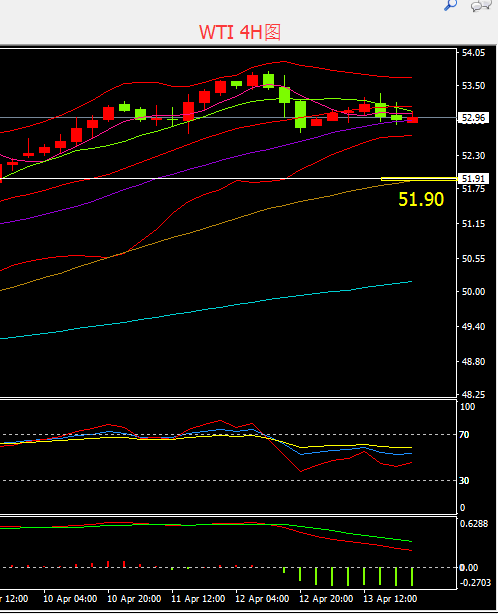The width and height of the screenshot is (498, 614).
Task: Click the 48.80 price axis value
Action: [473, 361]
